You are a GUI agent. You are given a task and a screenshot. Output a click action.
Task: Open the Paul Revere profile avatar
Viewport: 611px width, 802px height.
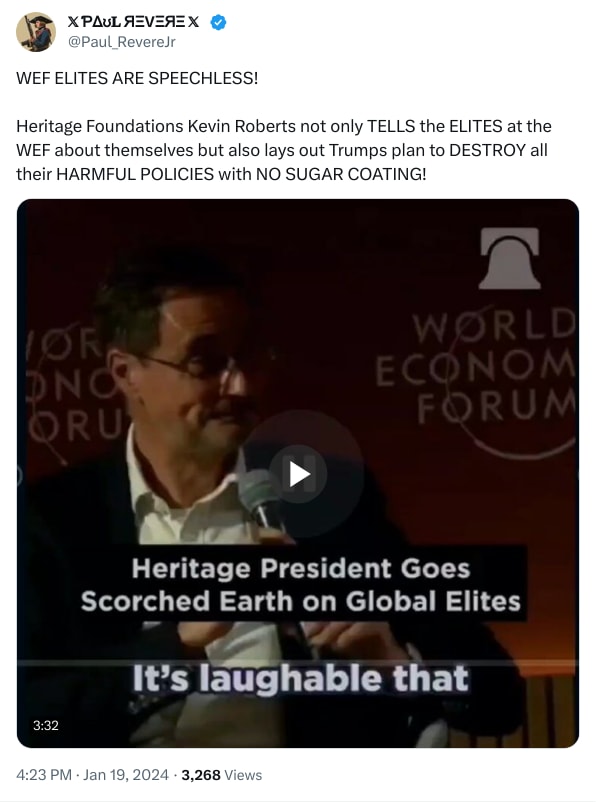pos(35,32)
